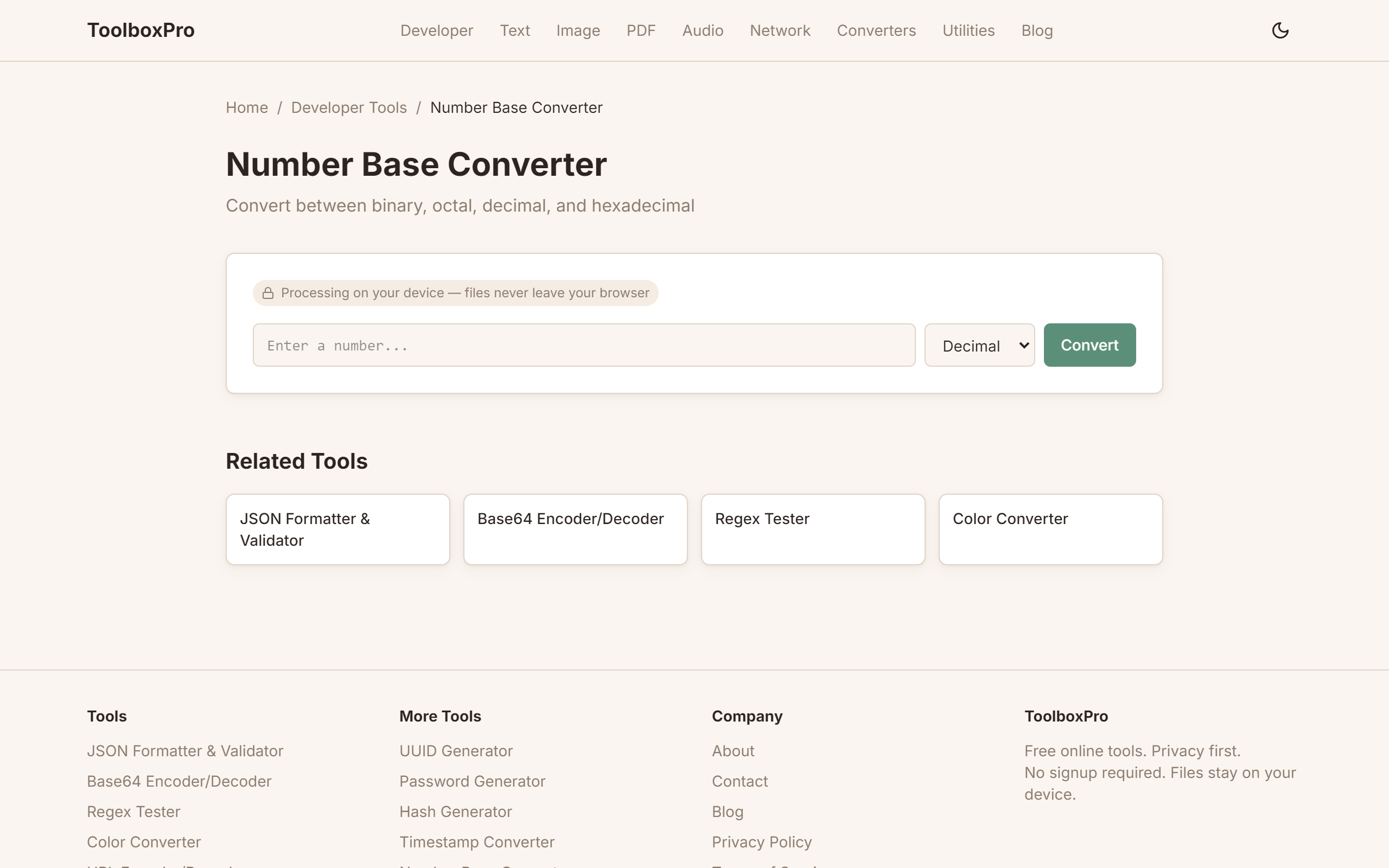Open the Privacy Policy footer link

coord(762,842)
